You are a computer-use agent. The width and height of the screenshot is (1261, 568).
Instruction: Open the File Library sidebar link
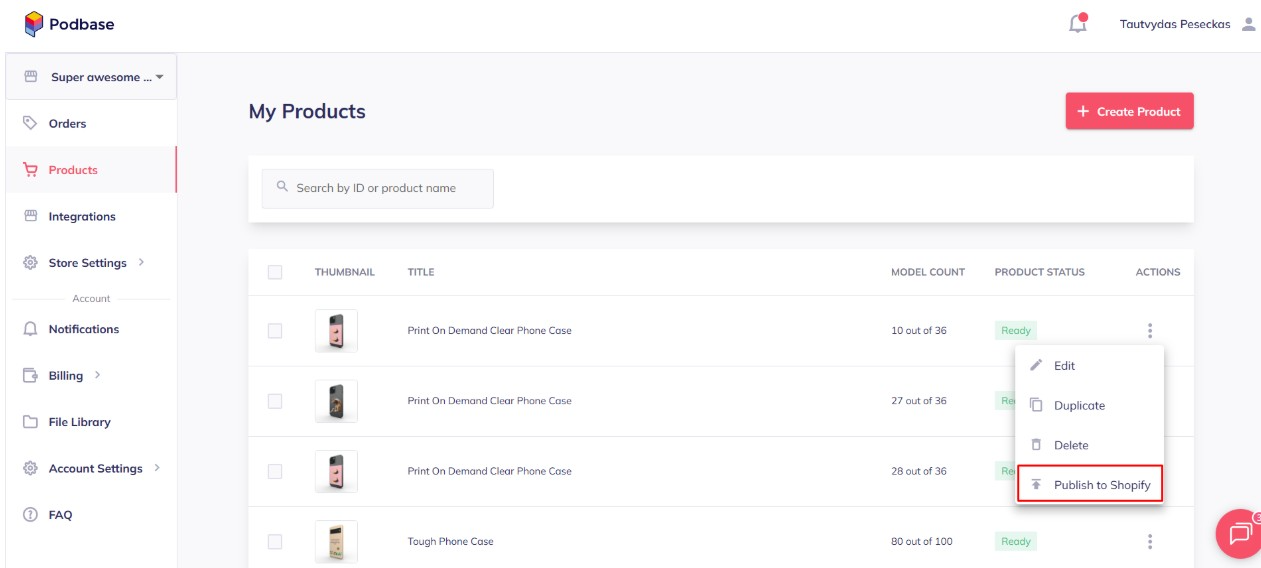(79, 422)
